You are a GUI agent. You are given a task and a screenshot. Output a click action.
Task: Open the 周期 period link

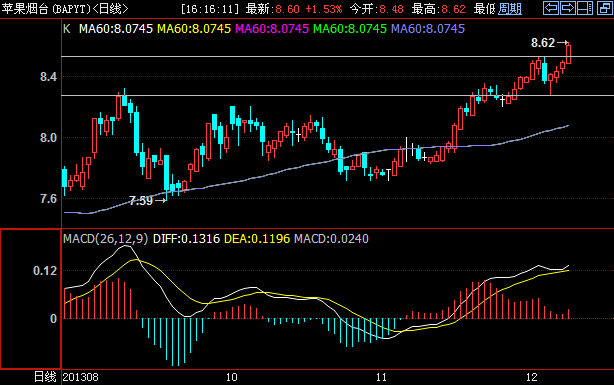510,9
